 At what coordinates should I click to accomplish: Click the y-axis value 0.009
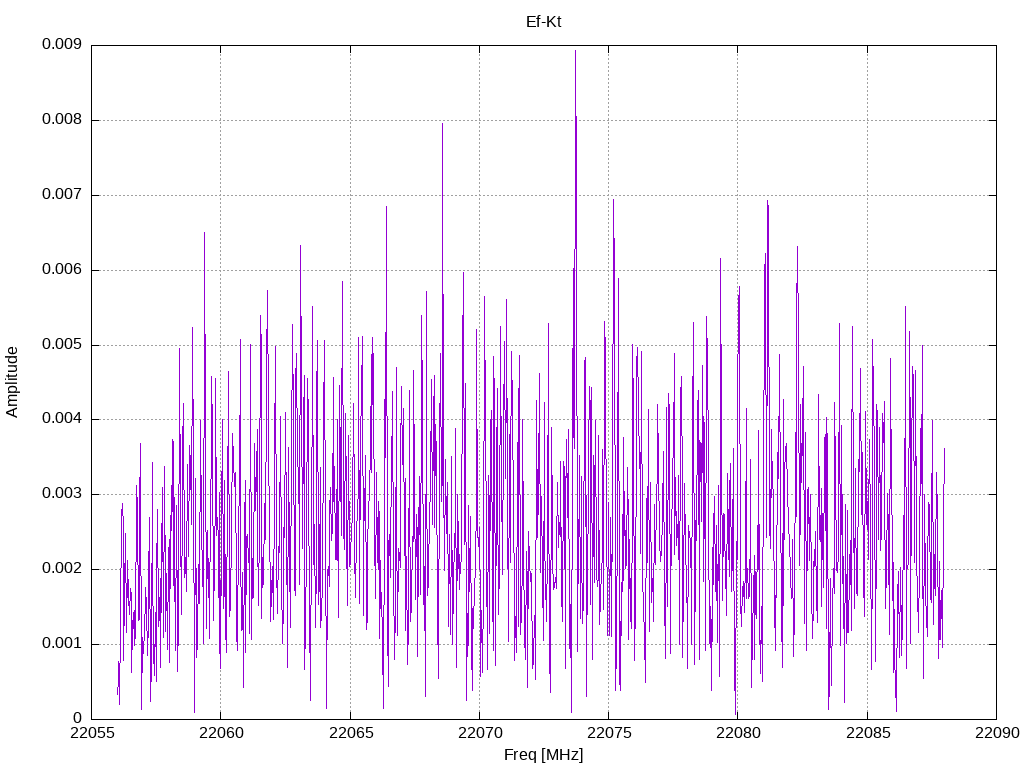(x=62, y=44)
